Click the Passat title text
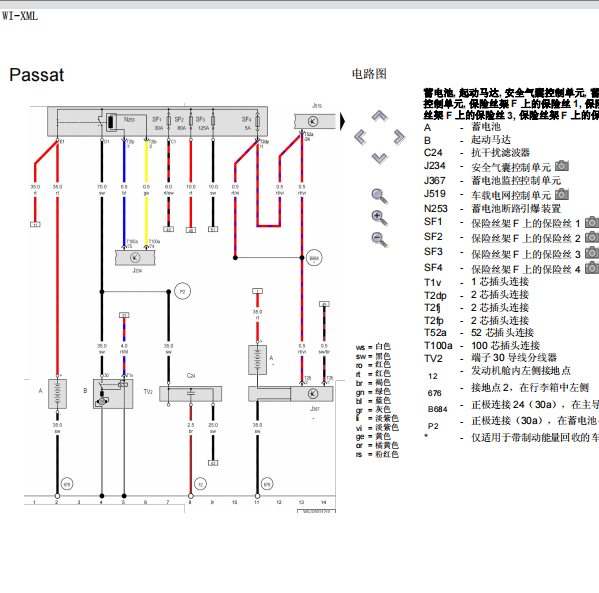Image resolution: width=599 pixels, height=593 pixels. (37, 75)
